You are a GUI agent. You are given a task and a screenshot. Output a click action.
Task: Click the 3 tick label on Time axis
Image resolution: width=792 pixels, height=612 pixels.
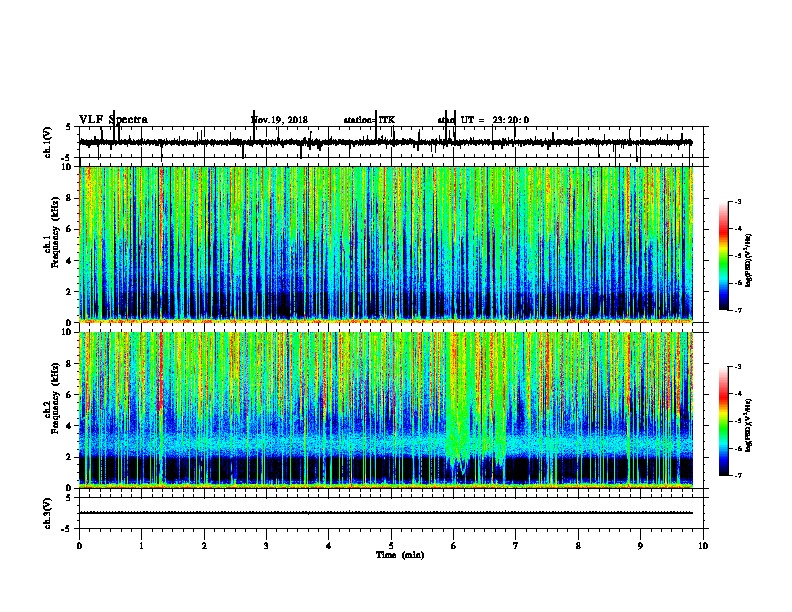coord(266,546)
